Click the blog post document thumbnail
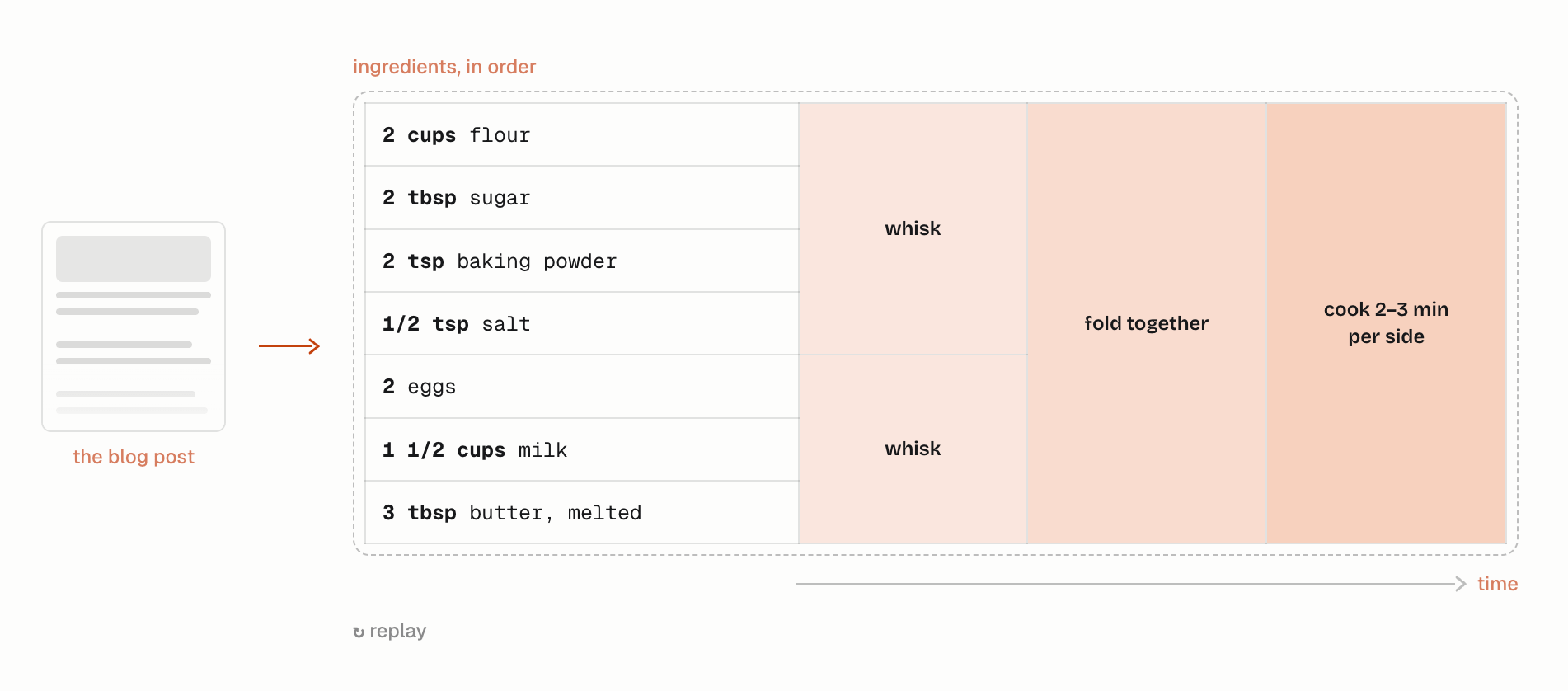1568x691 pixels. pyautogui.click(x=134, y=327)
